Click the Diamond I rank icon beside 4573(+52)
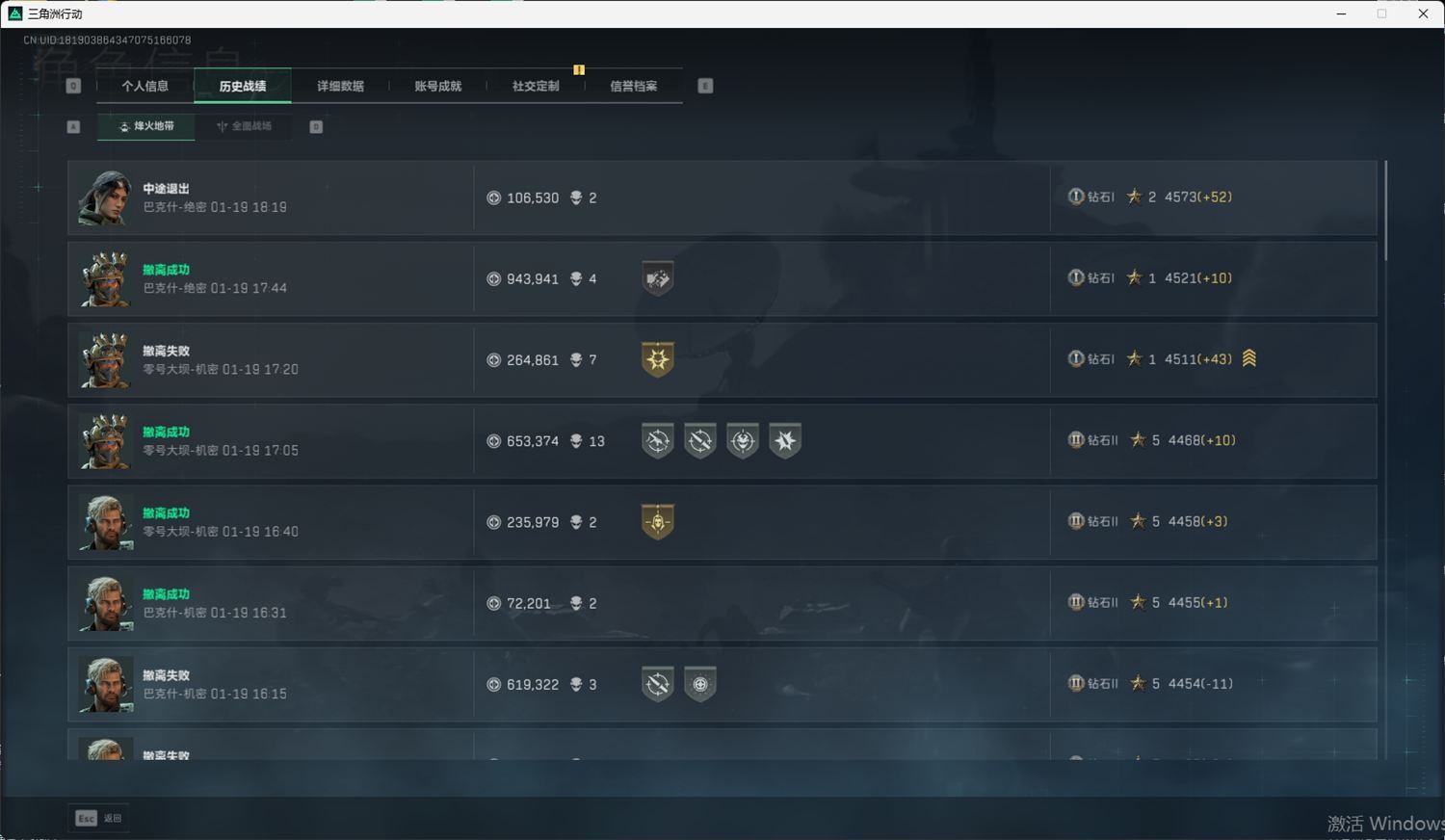 1076,197
